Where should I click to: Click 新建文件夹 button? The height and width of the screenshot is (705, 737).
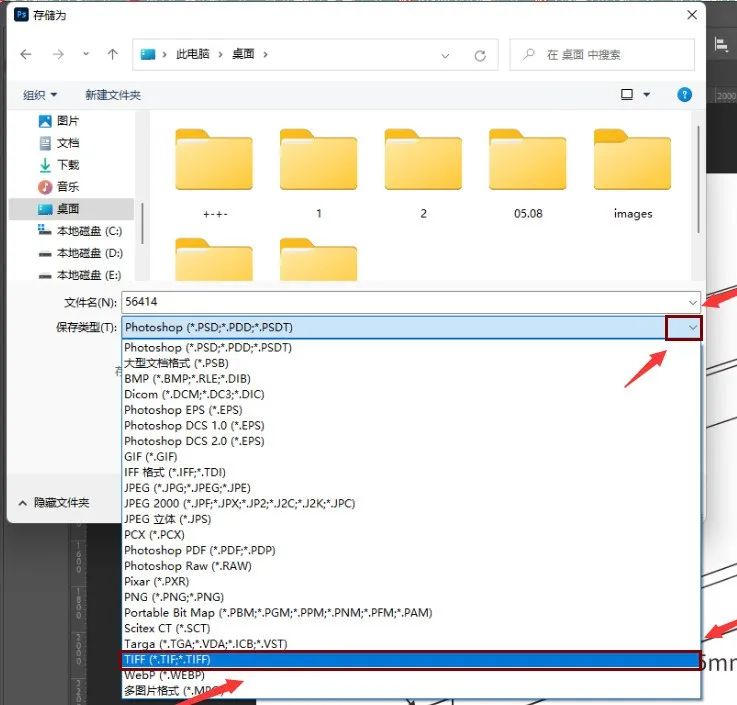coord(113,95)
